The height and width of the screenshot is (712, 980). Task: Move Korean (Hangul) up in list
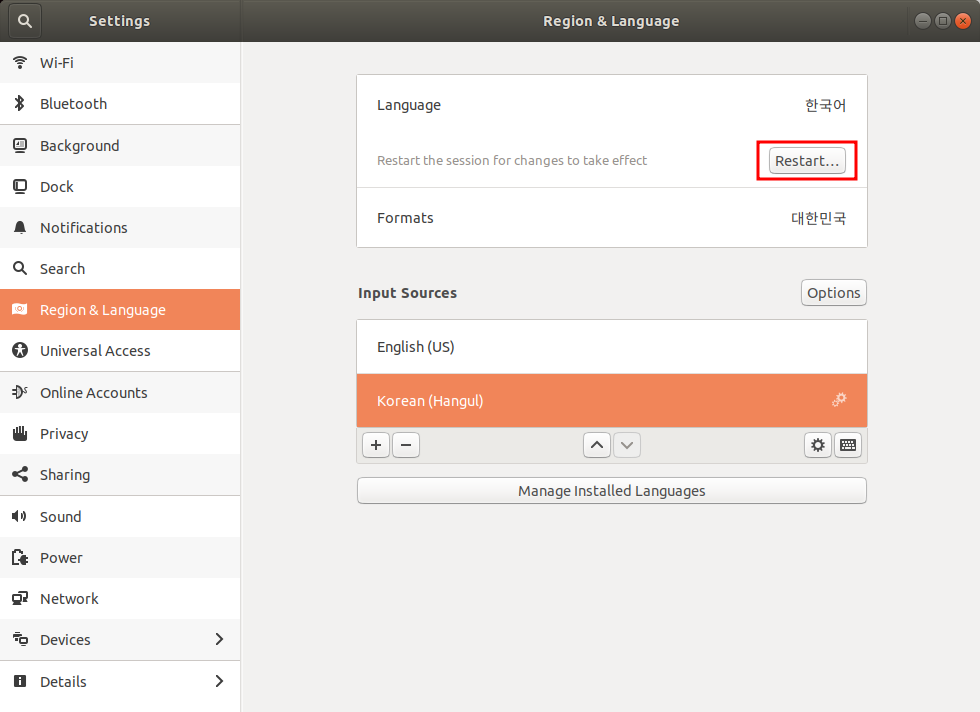597,445
